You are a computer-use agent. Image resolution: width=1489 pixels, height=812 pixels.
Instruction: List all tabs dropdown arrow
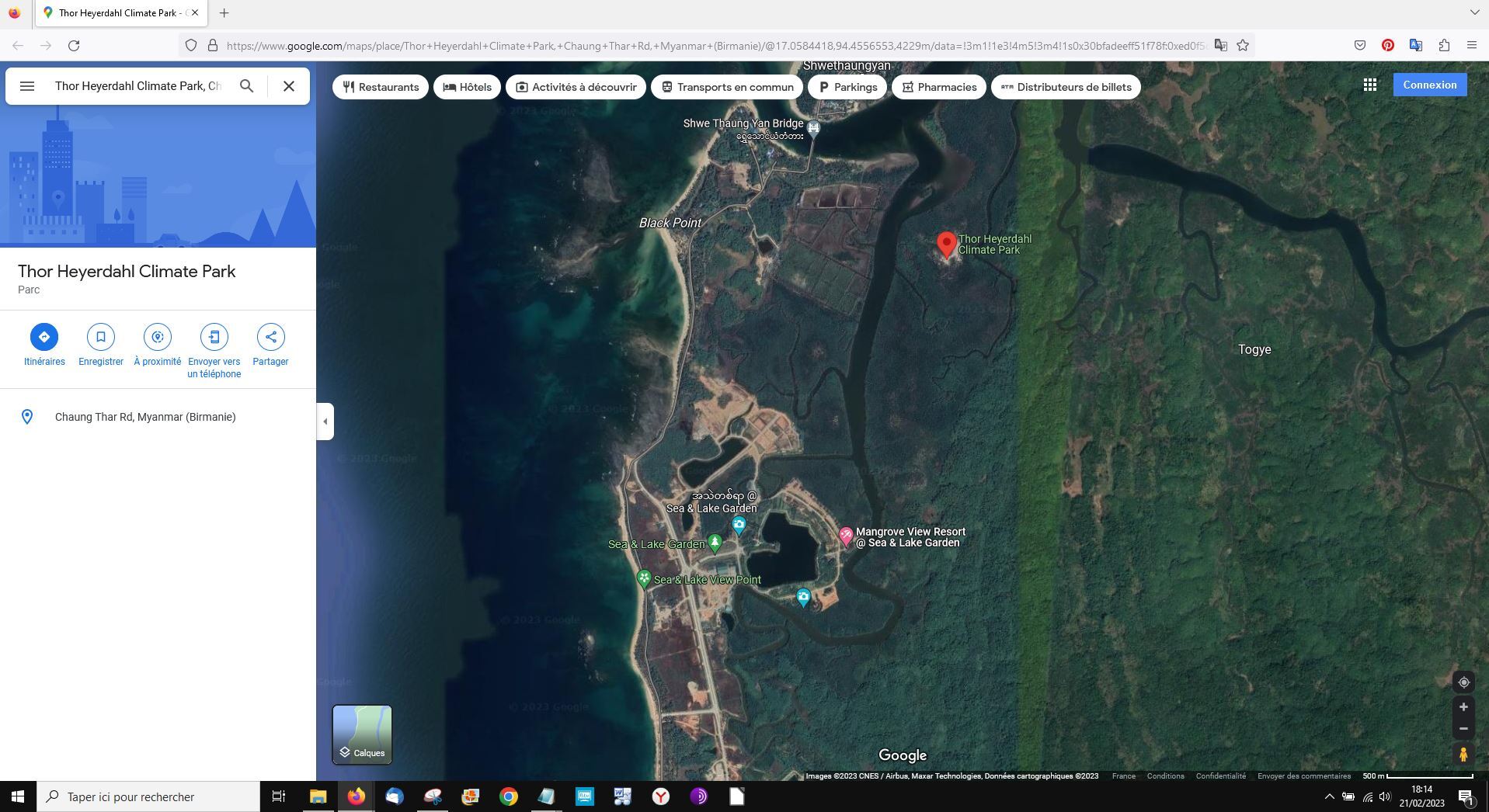1474,12
